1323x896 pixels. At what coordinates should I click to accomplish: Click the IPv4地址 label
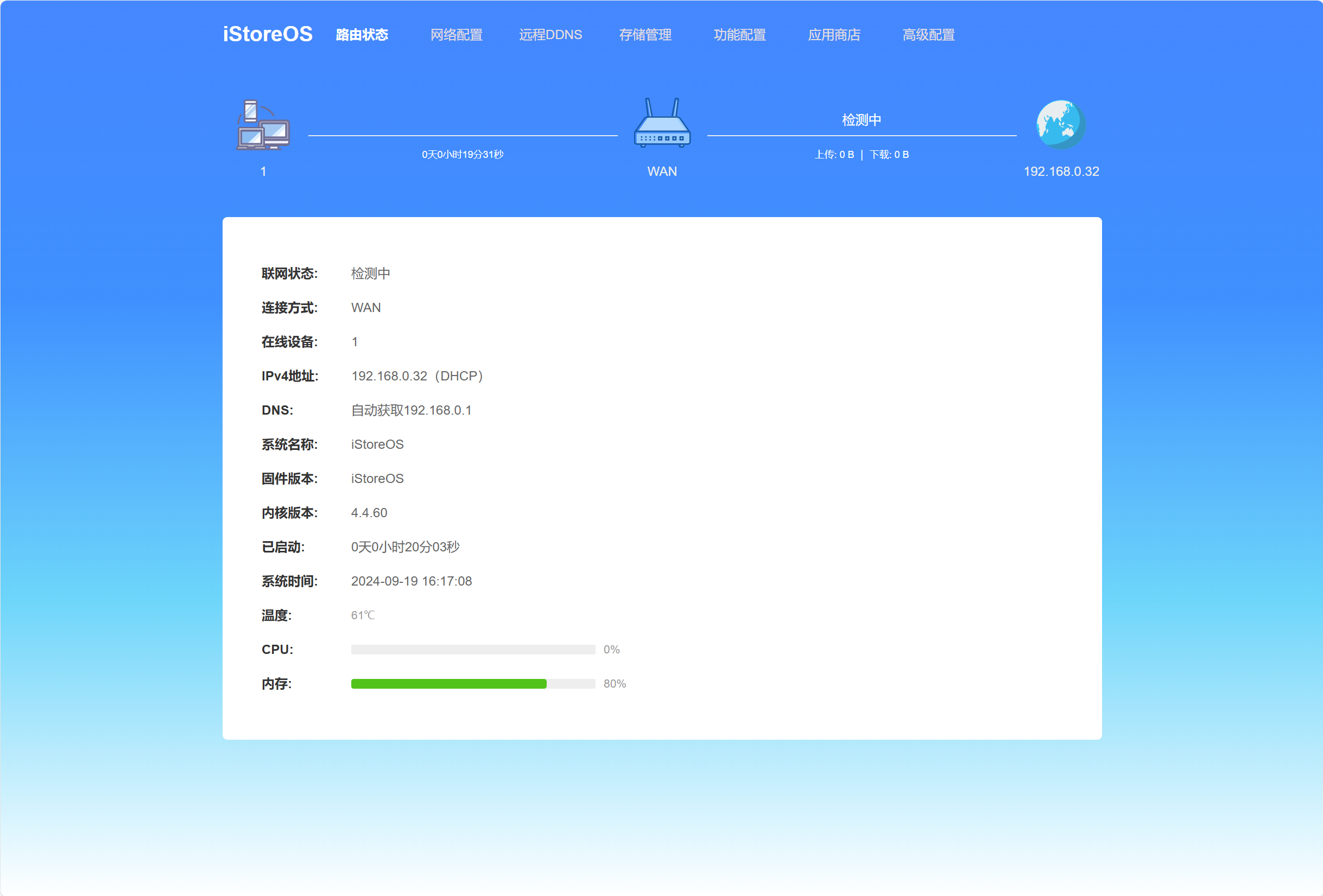click(290, 376)
